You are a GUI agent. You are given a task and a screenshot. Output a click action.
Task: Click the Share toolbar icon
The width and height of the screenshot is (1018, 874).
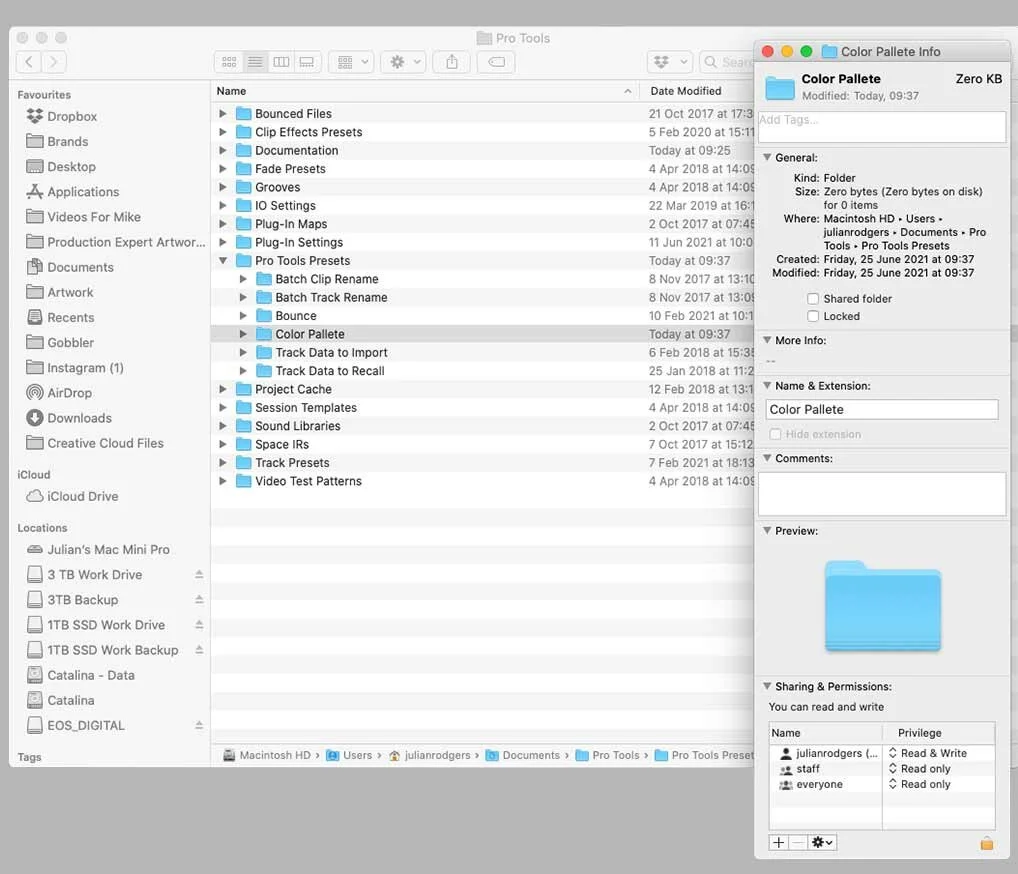pos(452,62)
